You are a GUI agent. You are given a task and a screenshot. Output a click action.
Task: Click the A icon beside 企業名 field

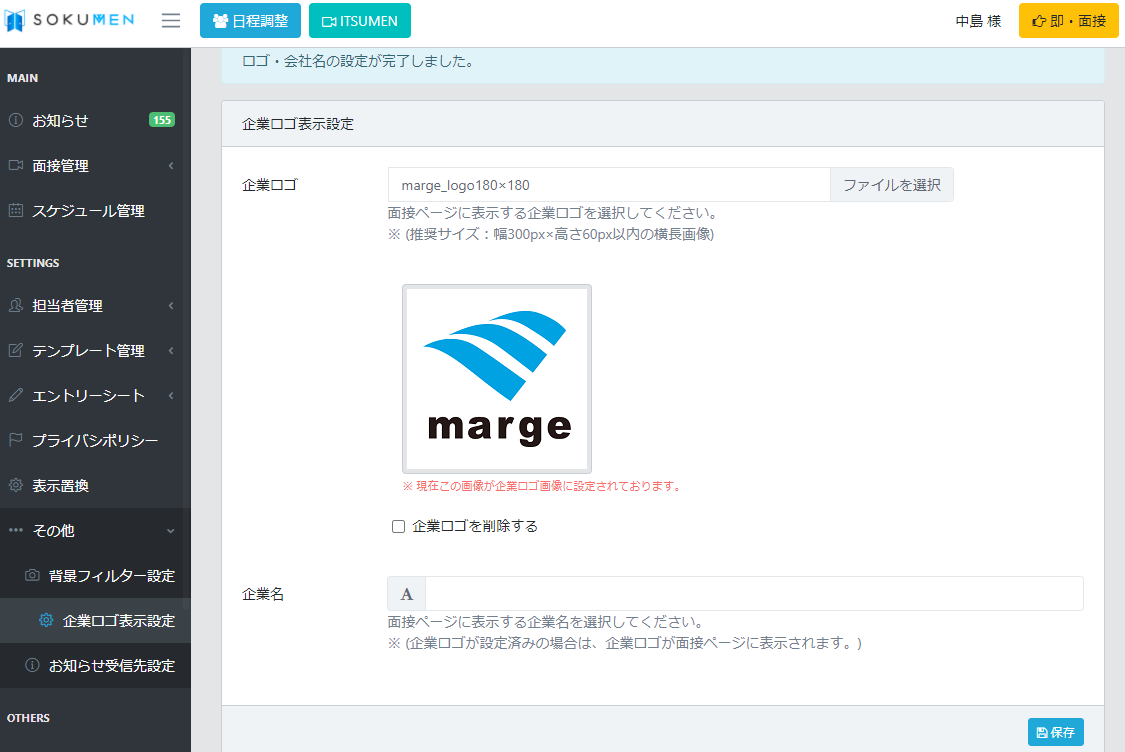[407, 594]
